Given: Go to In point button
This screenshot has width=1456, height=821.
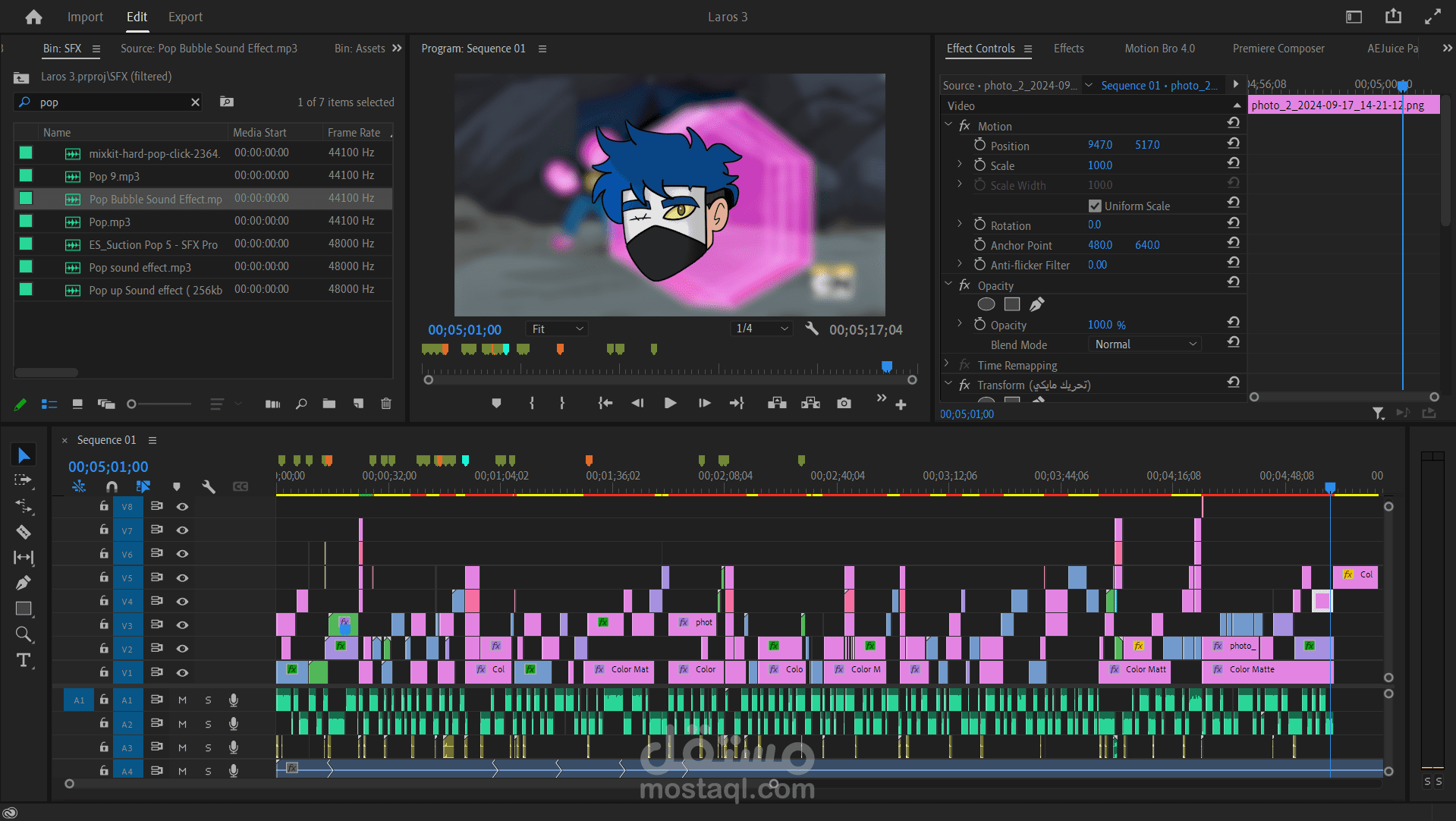Looking at the screenshot, I should (605, 403).
